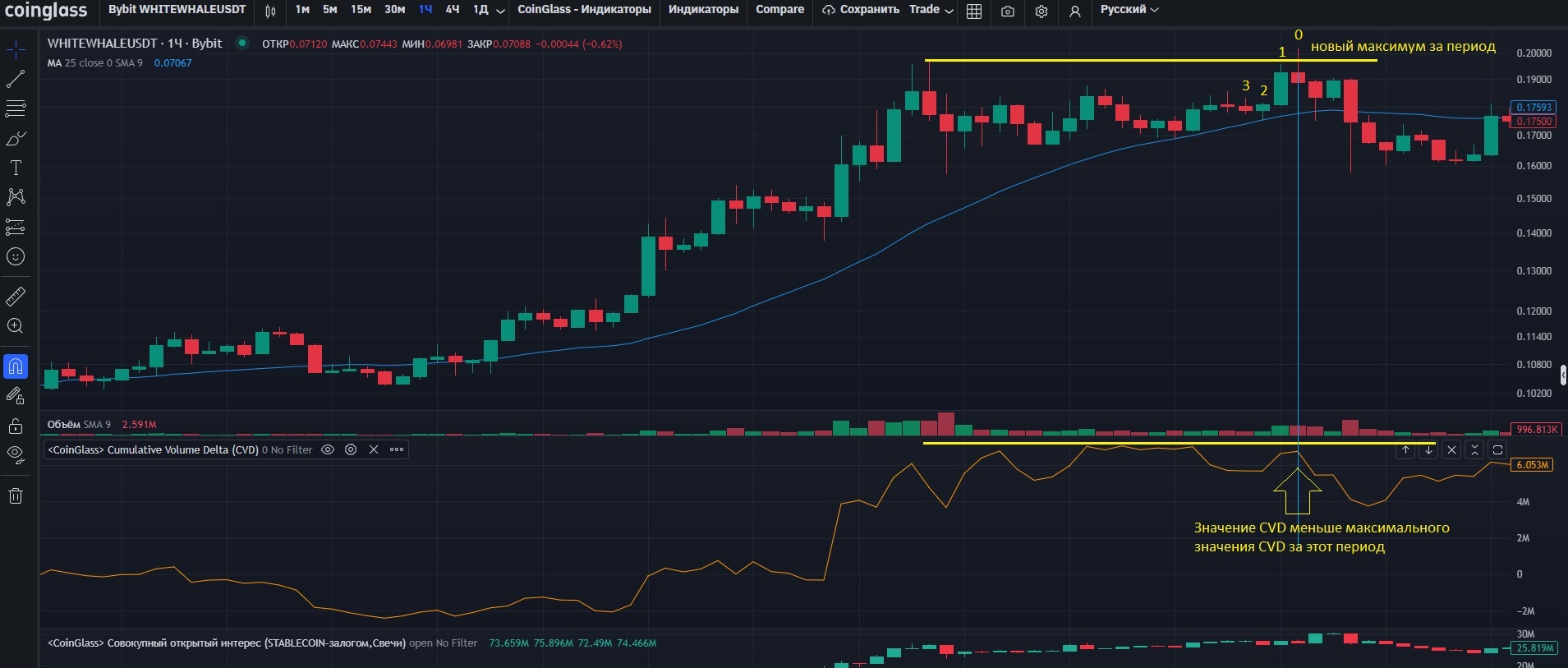Open the Индикаторы menu
Image resolution: width=1568 pixels, height=668 pixels.
703,10
